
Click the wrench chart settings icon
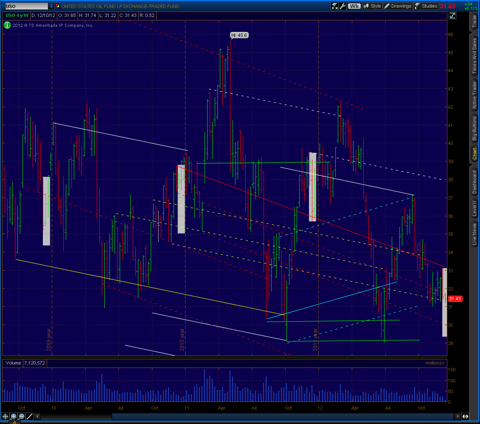343,6
